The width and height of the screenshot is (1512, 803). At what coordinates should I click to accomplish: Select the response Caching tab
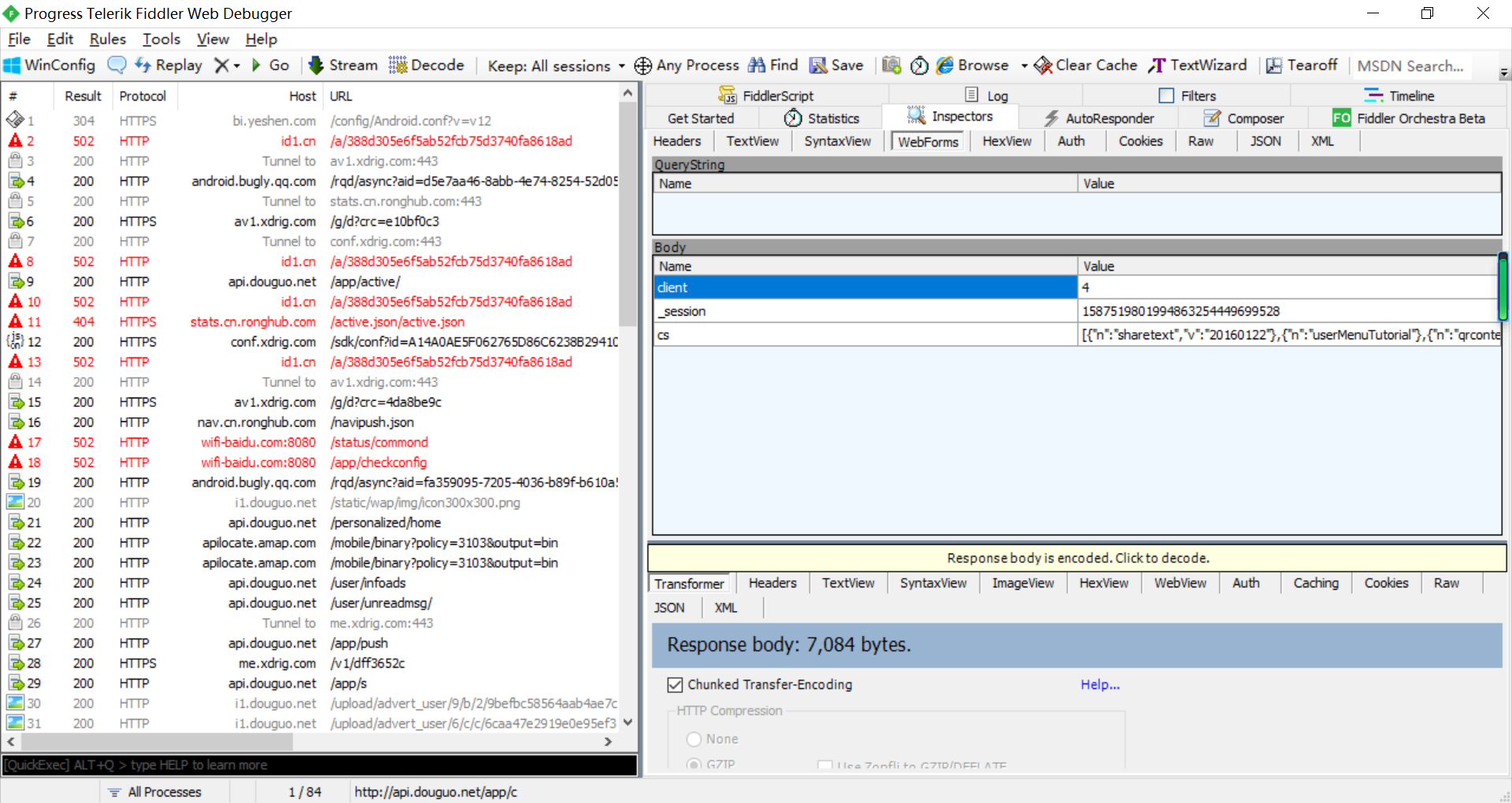[x=1316, y=583]
